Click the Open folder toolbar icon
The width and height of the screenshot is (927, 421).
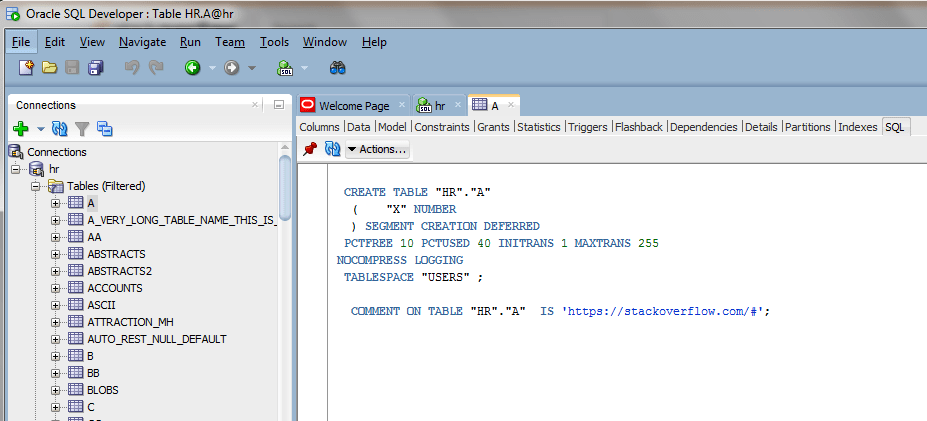pos(50,68)
